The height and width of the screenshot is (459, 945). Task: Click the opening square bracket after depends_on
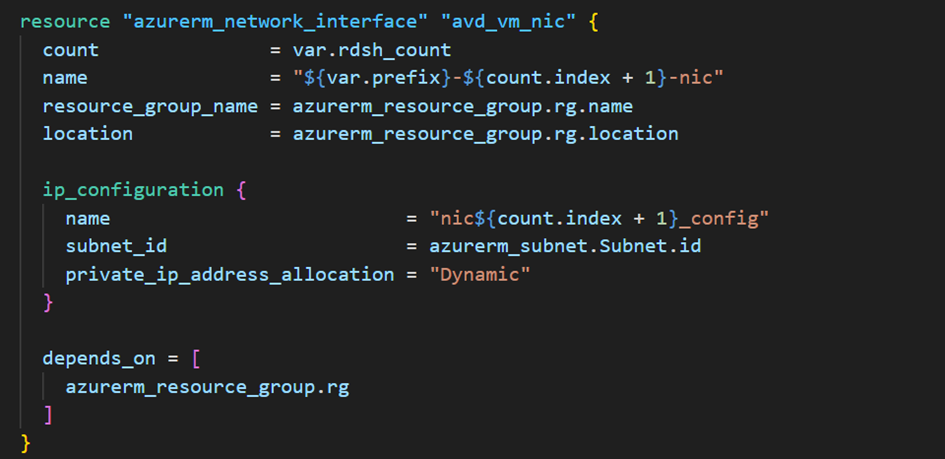tap(196, 358)
